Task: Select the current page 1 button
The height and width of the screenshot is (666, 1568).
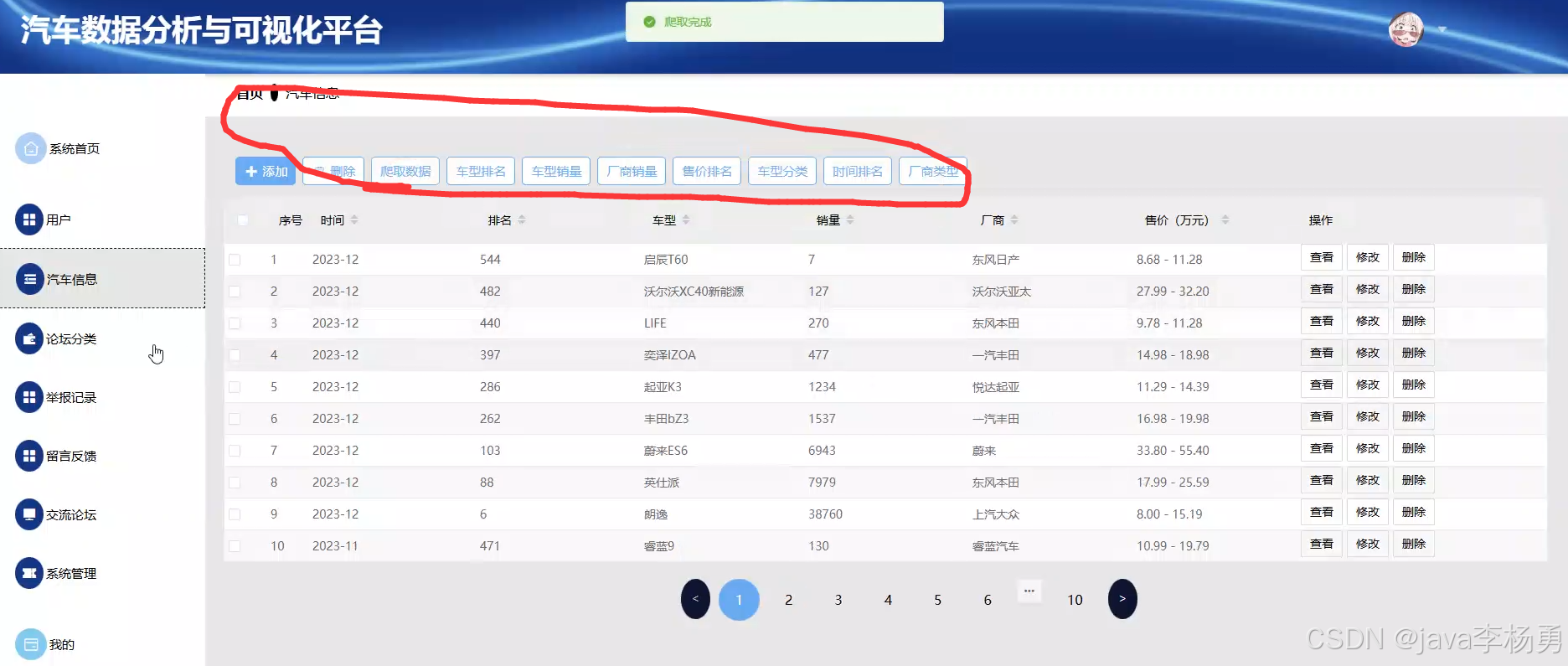Action: (x=739, y=600)
